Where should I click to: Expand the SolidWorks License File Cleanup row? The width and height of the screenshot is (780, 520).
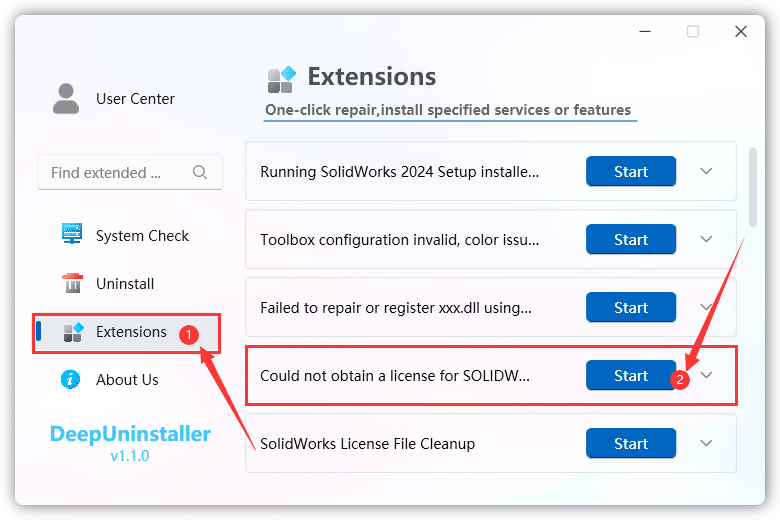click(x=706, y=443)
